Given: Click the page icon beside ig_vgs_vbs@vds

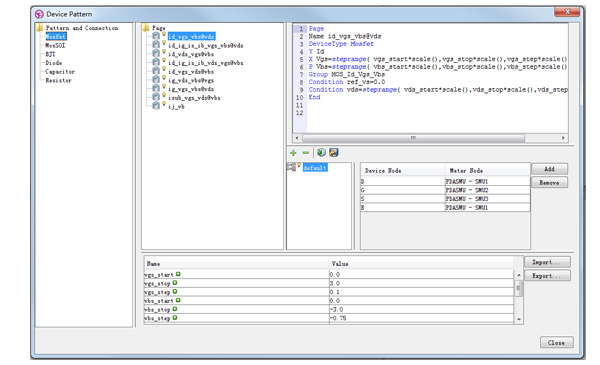Looking at the screenshot, I should [156, 88].
